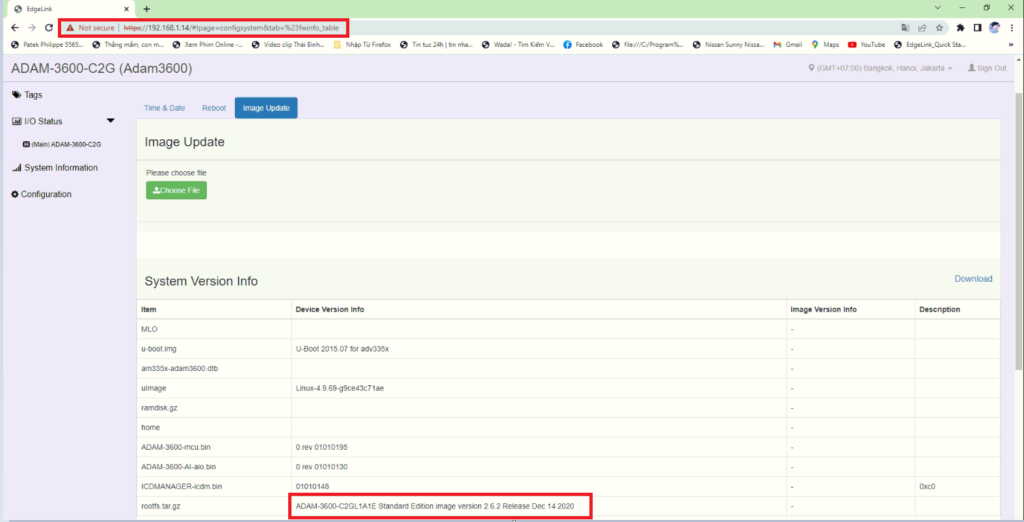Image resolution: width=1024 pixels, height=522 pixels.
Task: Click the Image Version Info column header
Action: click(x=824, y=309)
